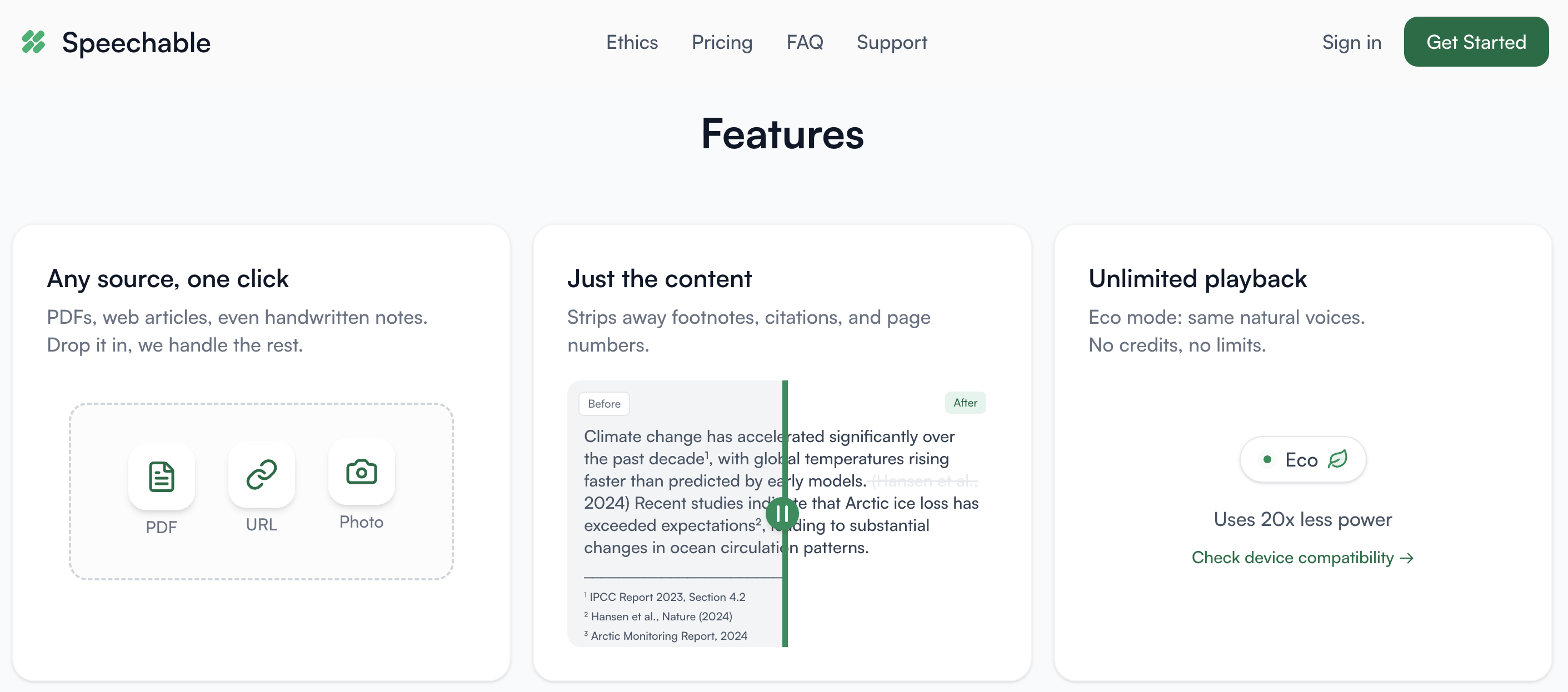This screenshot has height=692, width=1568.
Task: Click the arrow after device compatibility
Action: pos(1407,558)
